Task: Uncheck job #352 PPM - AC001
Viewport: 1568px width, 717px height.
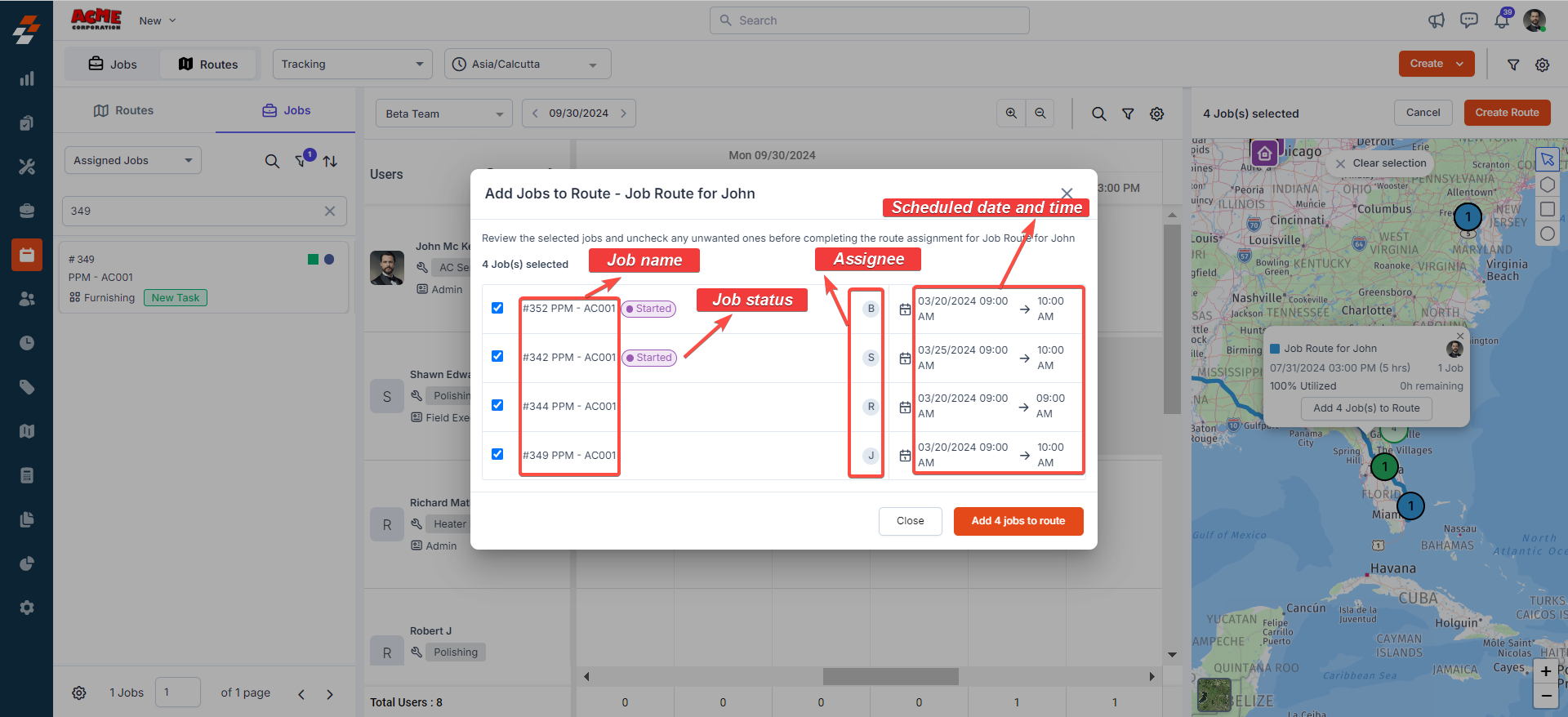Action: [497, 308]
